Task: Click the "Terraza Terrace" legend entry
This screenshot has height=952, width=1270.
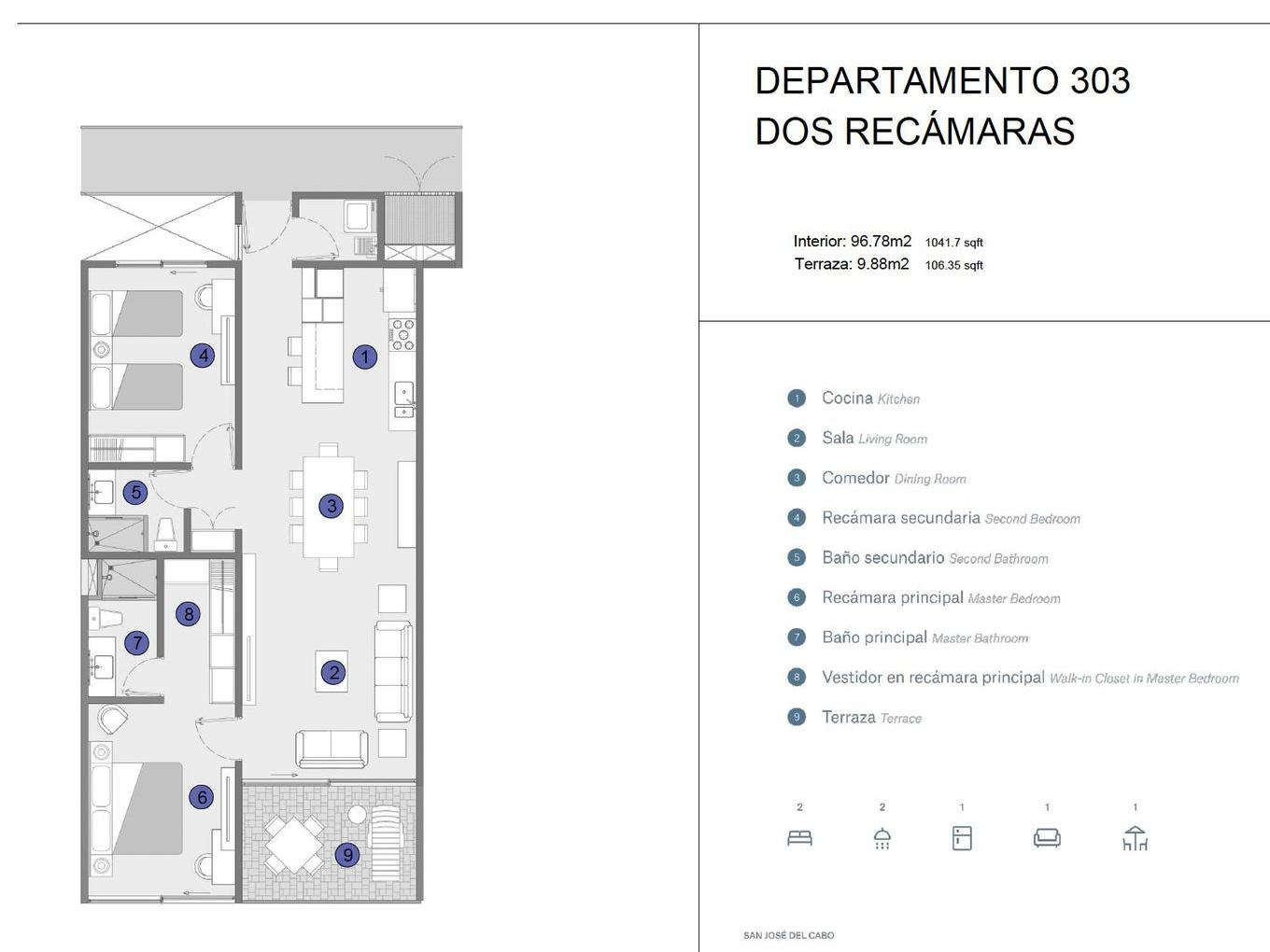Action: (x=870, y=718)
